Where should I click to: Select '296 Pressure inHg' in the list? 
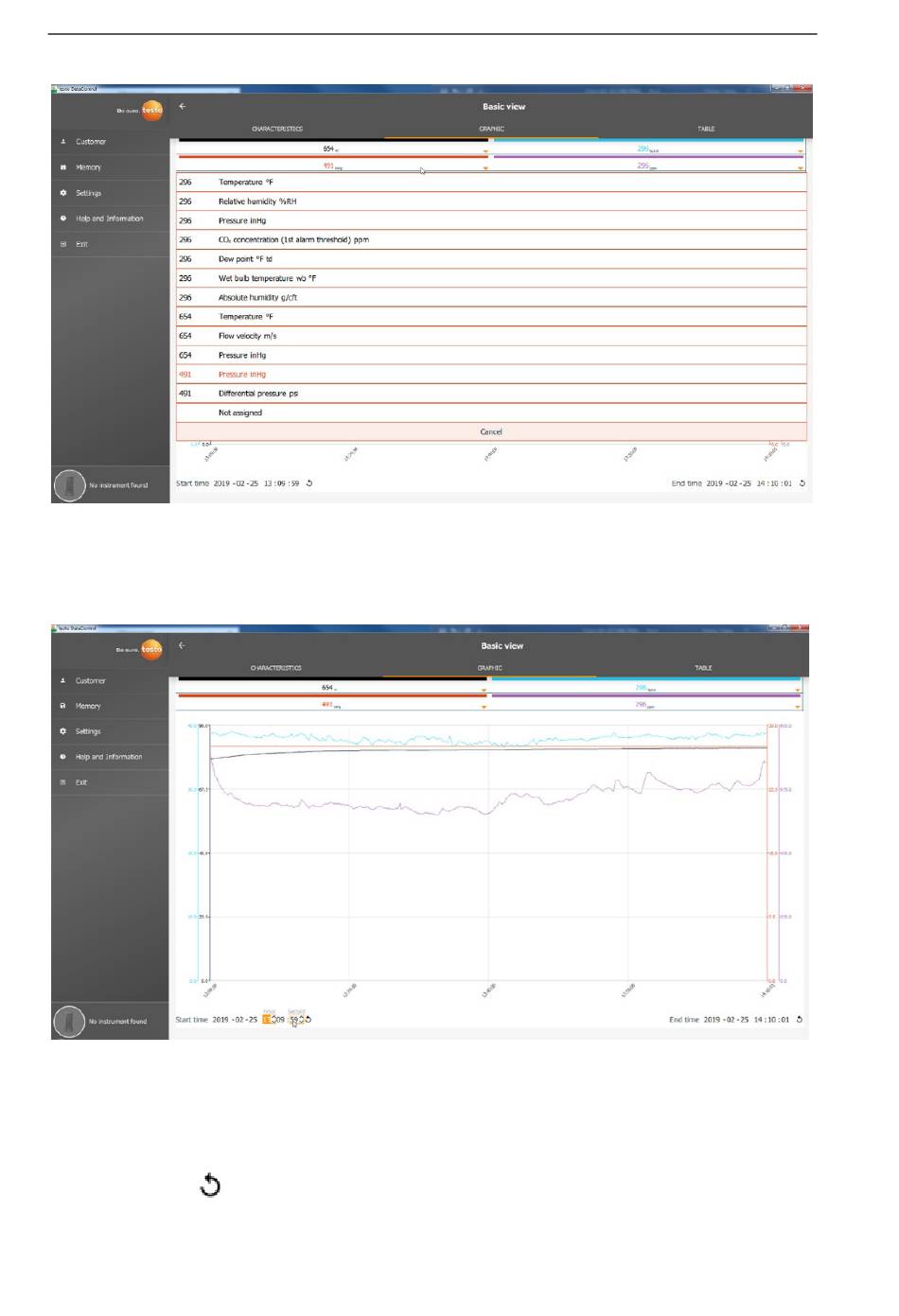pos(491,220)
